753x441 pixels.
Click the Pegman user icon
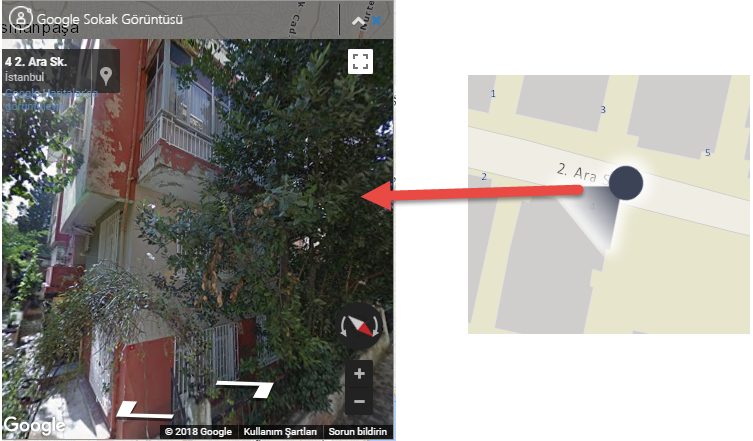21,18
